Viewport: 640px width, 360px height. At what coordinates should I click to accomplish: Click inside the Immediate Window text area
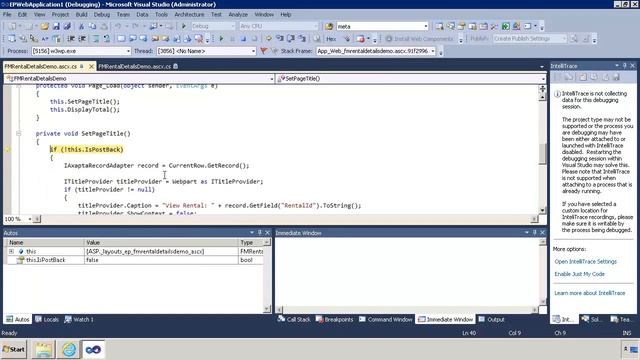coord(407,271)
